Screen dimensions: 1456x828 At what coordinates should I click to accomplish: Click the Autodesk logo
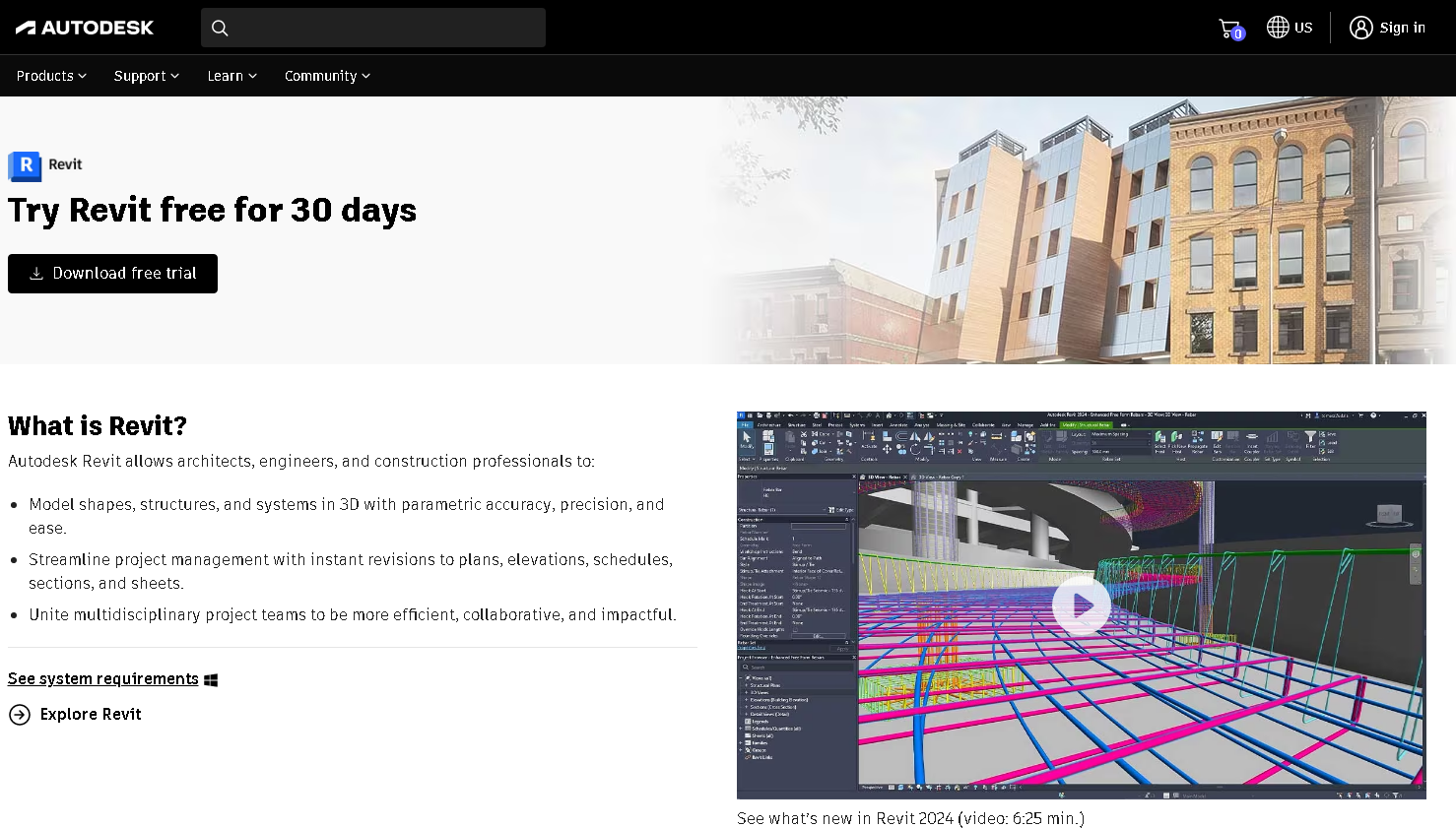pyautogui.click(x=85, y=28)
